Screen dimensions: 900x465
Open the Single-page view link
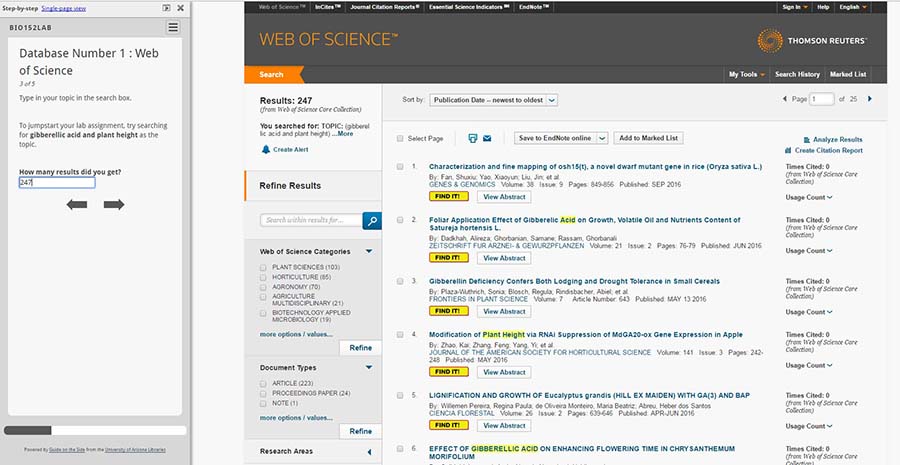click(64, 9)
